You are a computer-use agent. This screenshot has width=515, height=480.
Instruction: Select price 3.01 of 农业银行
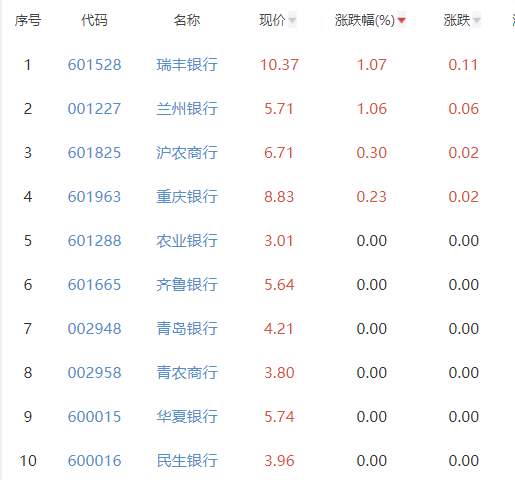[x=279, y=241]
